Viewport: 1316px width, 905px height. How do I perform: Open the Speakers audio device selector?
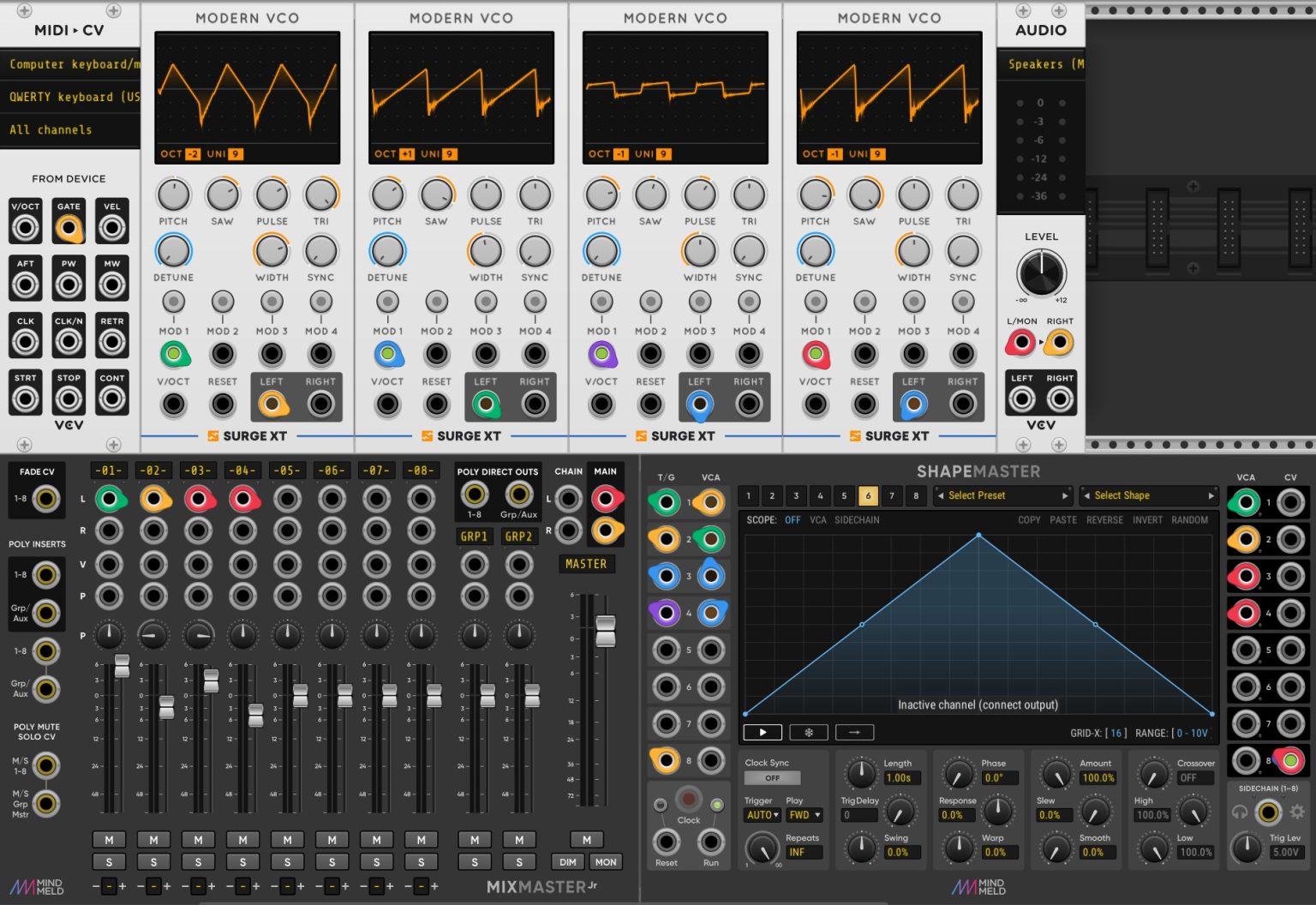point(1041,64)
